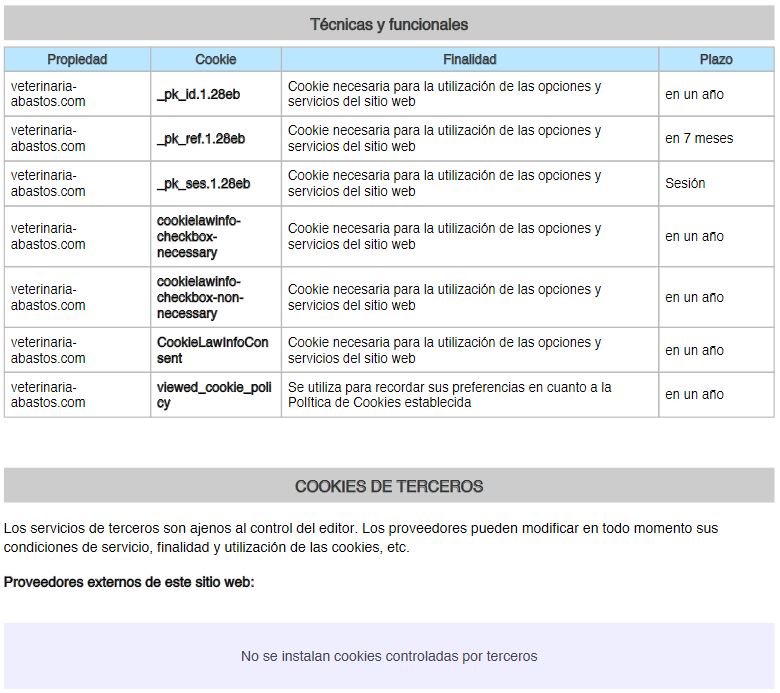780x693 pixels.
Task: Click 'en un año' in the _pk_id.1.28eb row
Action: (694, 94)
